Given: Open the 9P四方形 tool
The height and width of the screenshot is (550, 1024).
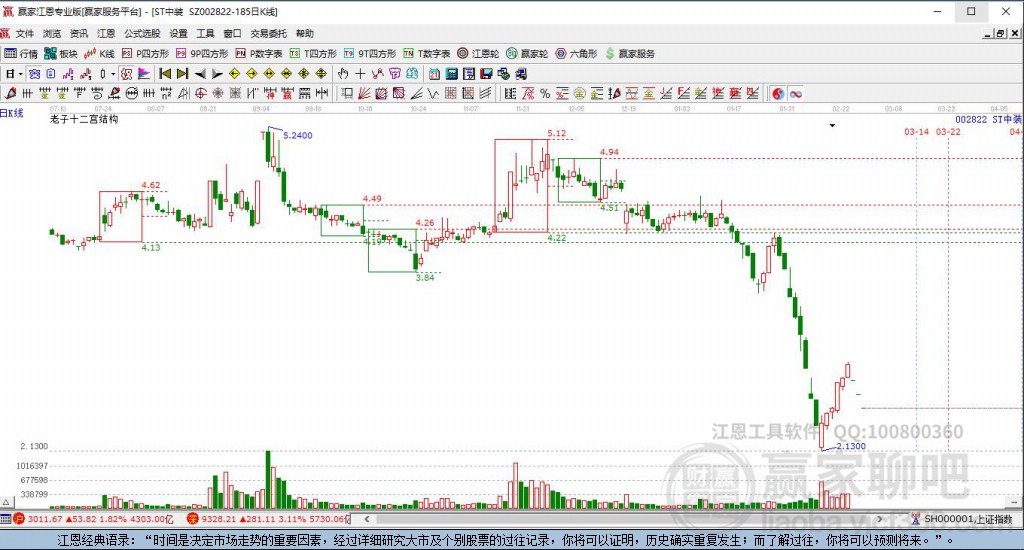Looking at the screenshot, I should click(202, 54).
